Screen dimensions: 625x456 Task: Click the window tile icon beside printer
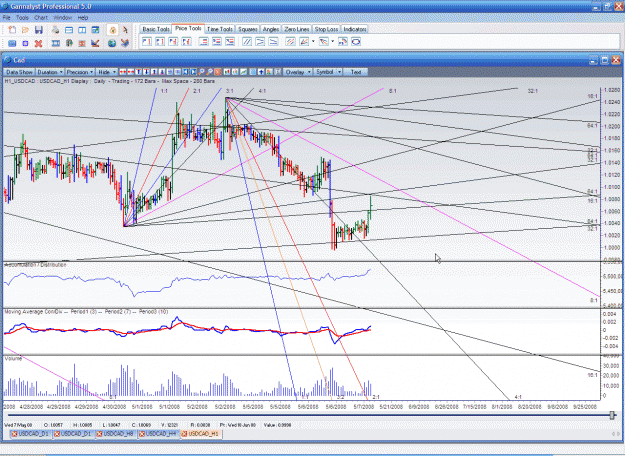(x=69, y=30)
